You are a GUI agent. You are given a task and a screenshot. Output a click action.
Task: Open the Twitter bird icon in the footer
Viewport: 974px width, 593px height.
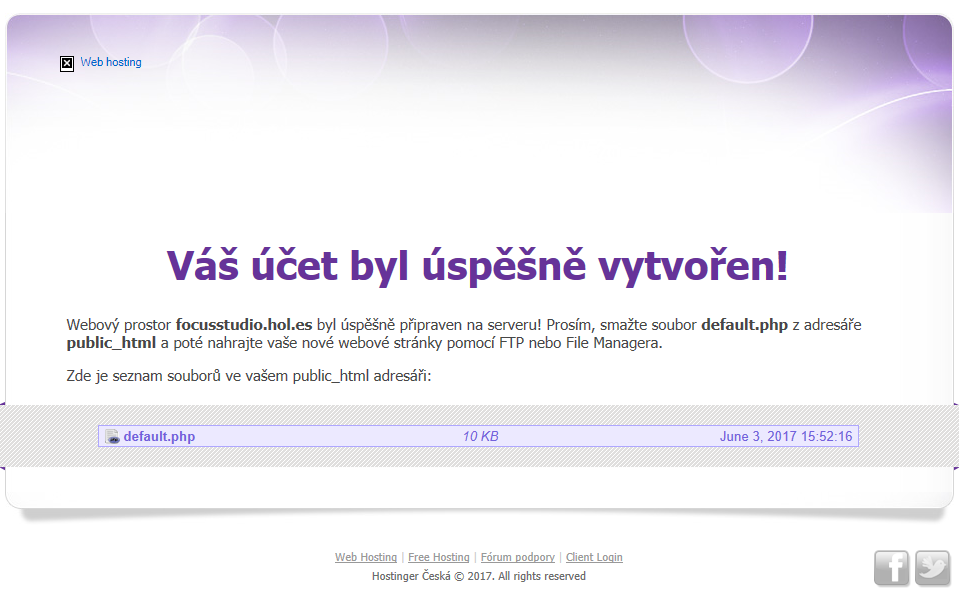pyautogui.click(x=932, y=568)
